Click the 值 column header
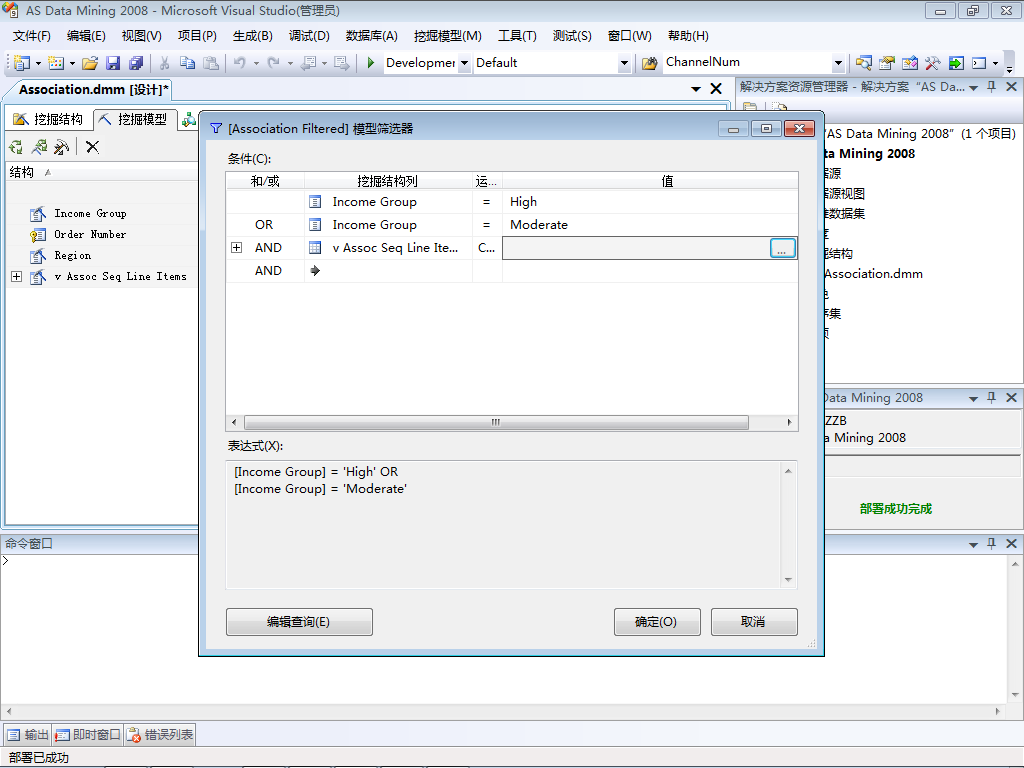The height and width of the screenshot is (768, 1024). [x=650, y=181]
